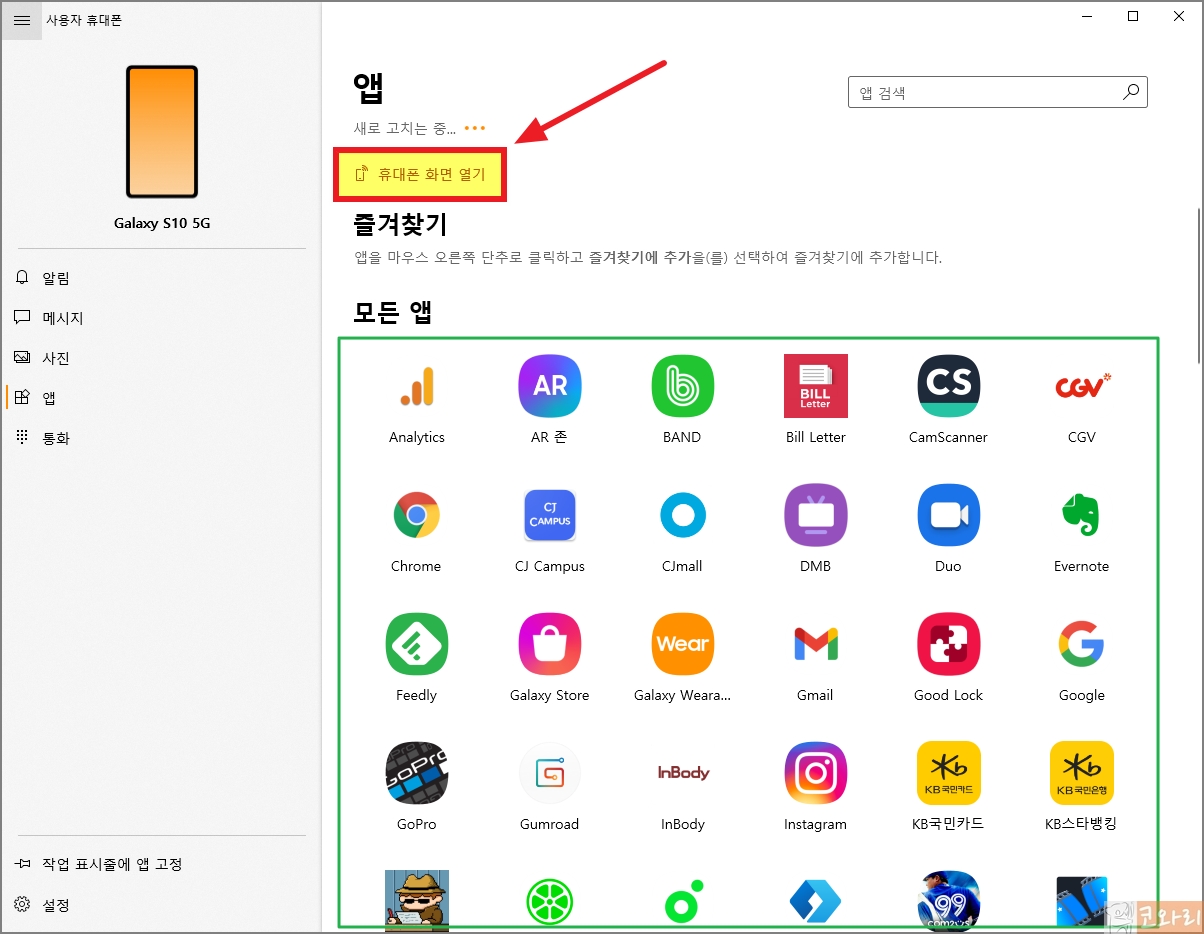Viewport: 1204px width, 934px height.
Task: Click the Galaxy S10 5G phone image
Action: 162,132
